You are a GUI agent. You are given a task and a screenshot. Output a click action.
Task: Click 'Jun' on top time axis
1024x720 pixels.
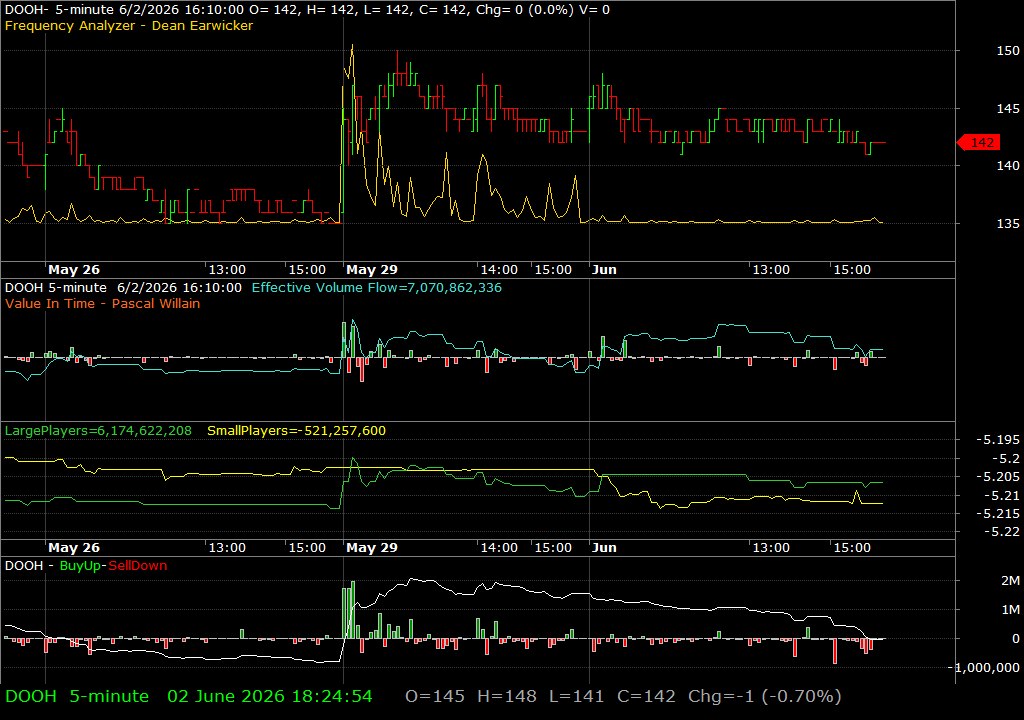[x=604, y=270]
